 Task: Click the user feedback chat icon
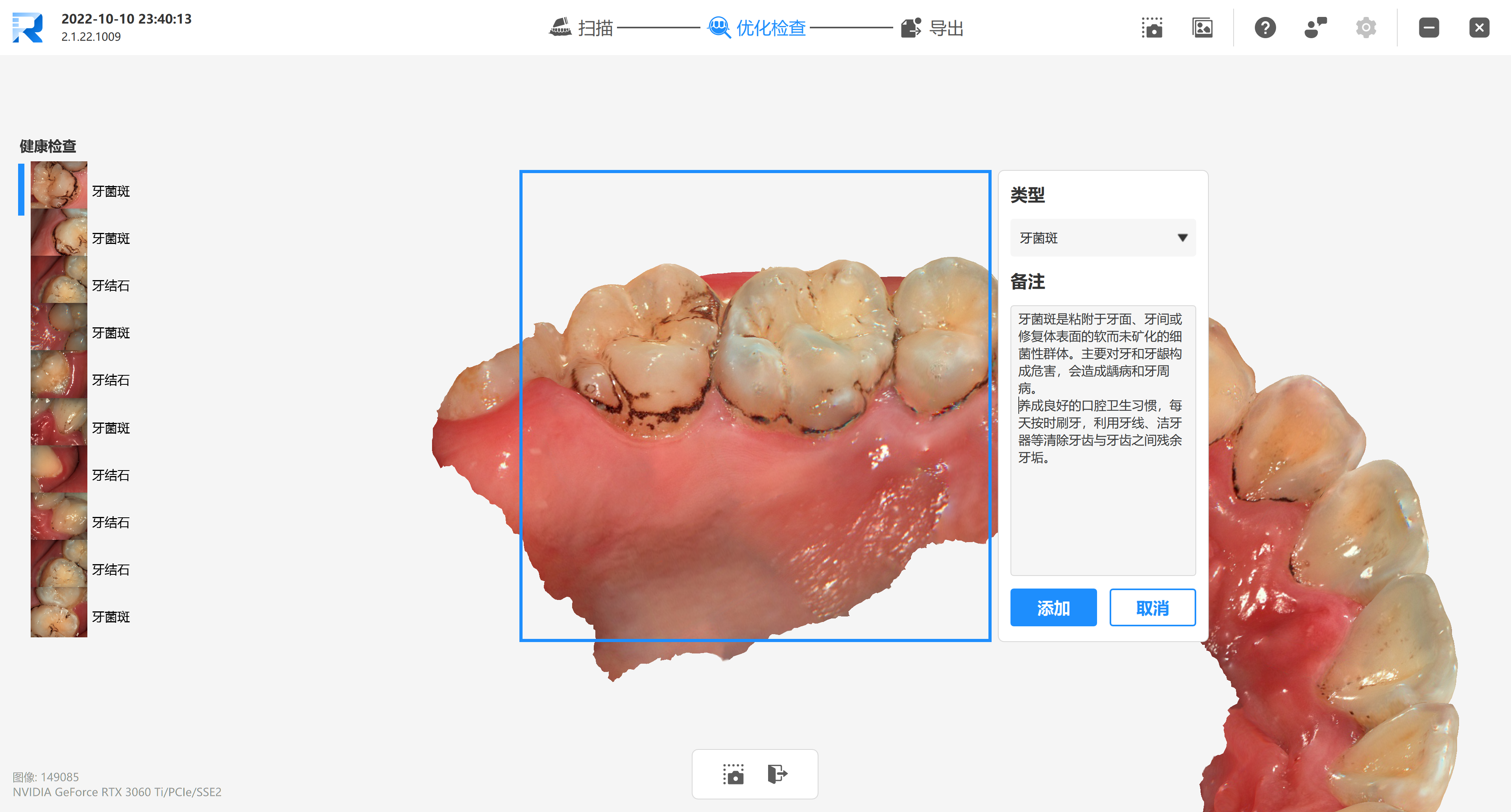[x=1315, y=28]
